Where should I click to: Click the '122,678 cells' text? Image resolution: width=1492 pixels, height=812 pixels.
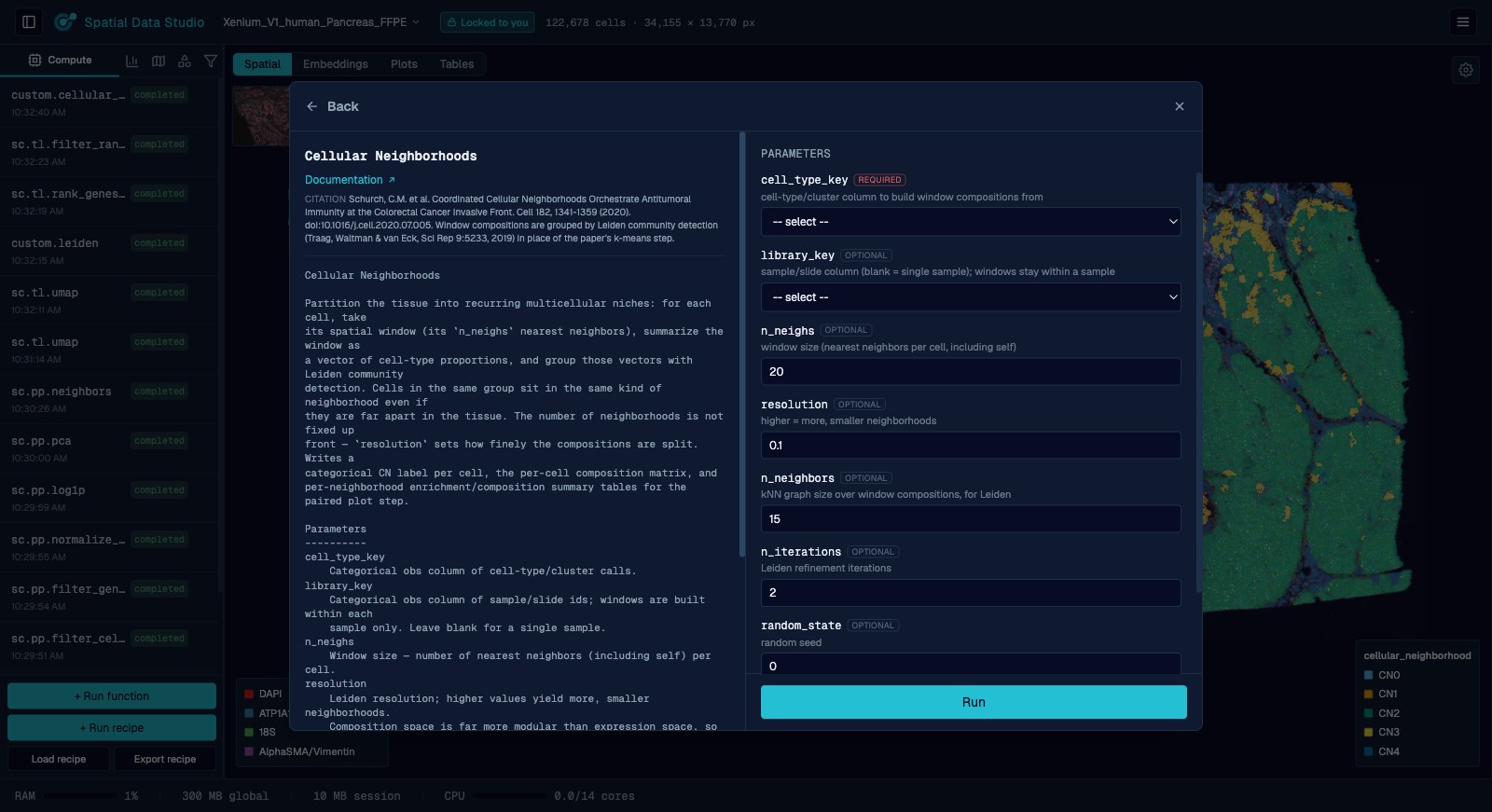(586, 22)
